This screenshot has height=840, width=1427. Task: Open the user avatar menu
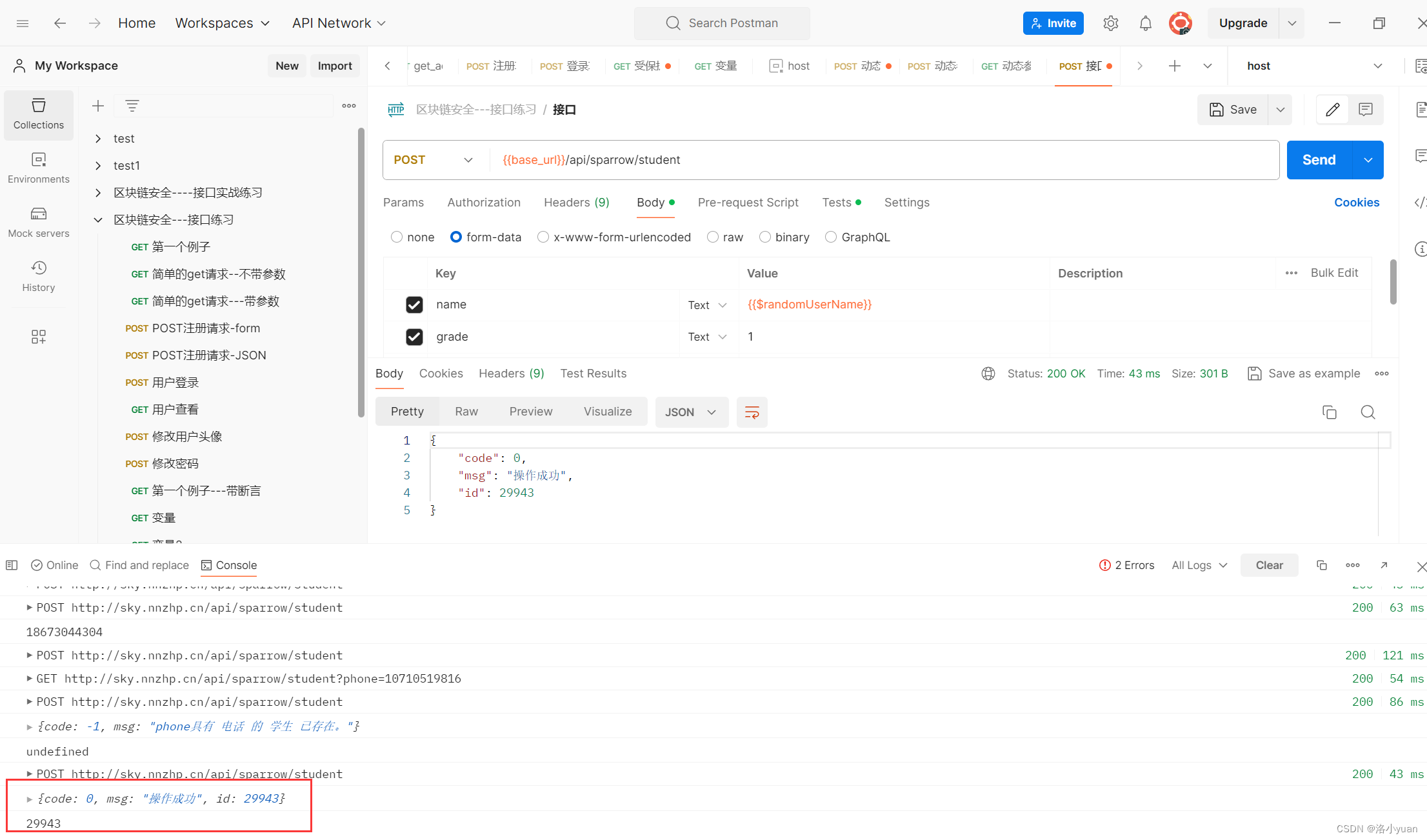coord(1180,23)
